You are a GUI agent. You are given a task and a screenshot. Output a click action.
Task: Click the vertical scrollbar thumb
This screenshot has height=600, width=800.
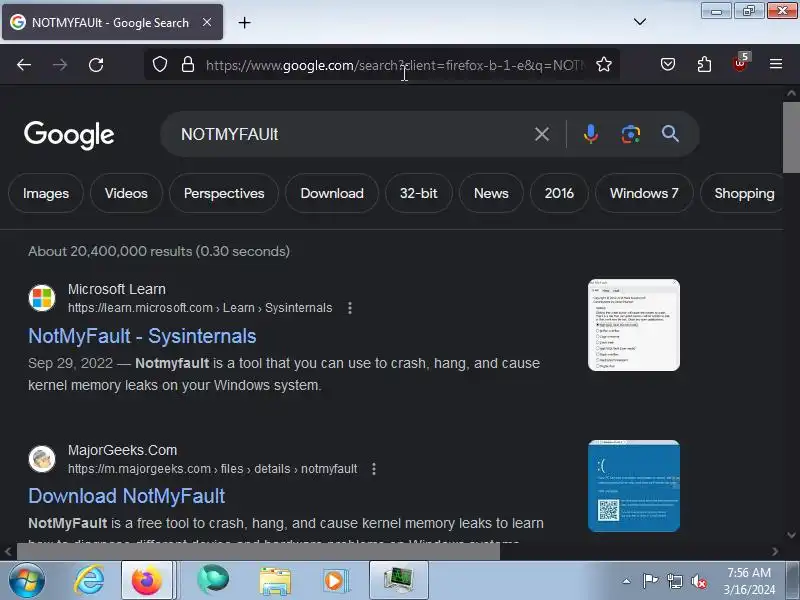pos(791,137)
